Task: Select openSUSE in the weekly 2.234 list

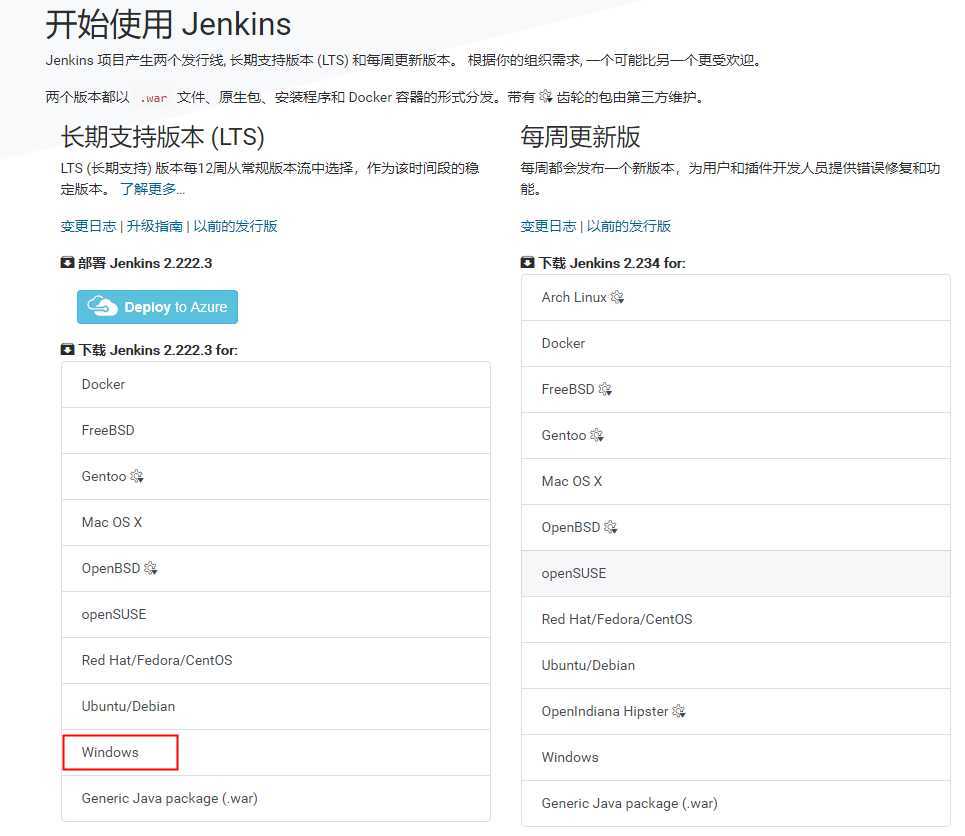Action: [x=735, y=574]
